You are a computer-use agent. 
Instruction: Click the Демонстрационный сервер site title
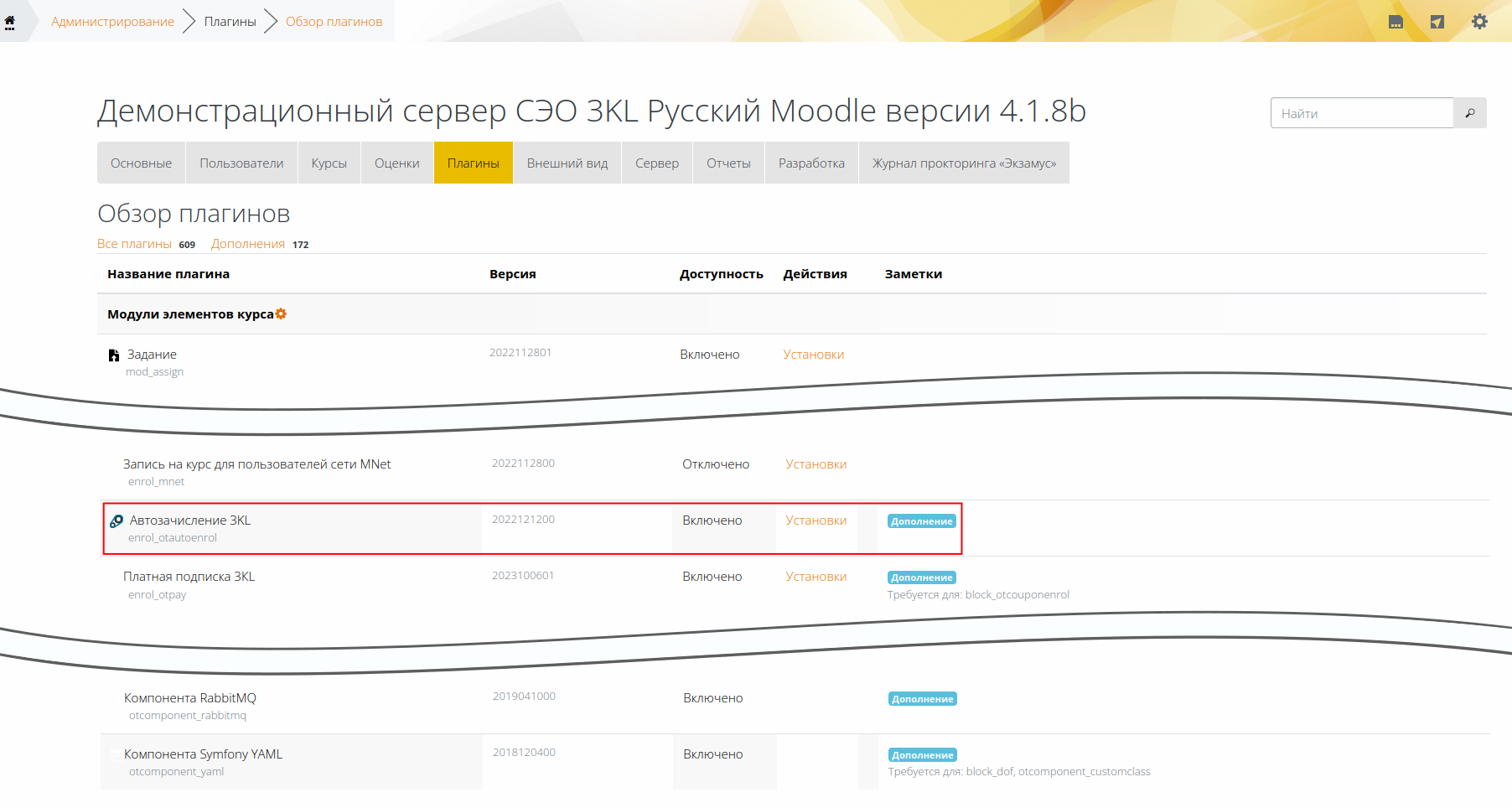click(592, 111)
